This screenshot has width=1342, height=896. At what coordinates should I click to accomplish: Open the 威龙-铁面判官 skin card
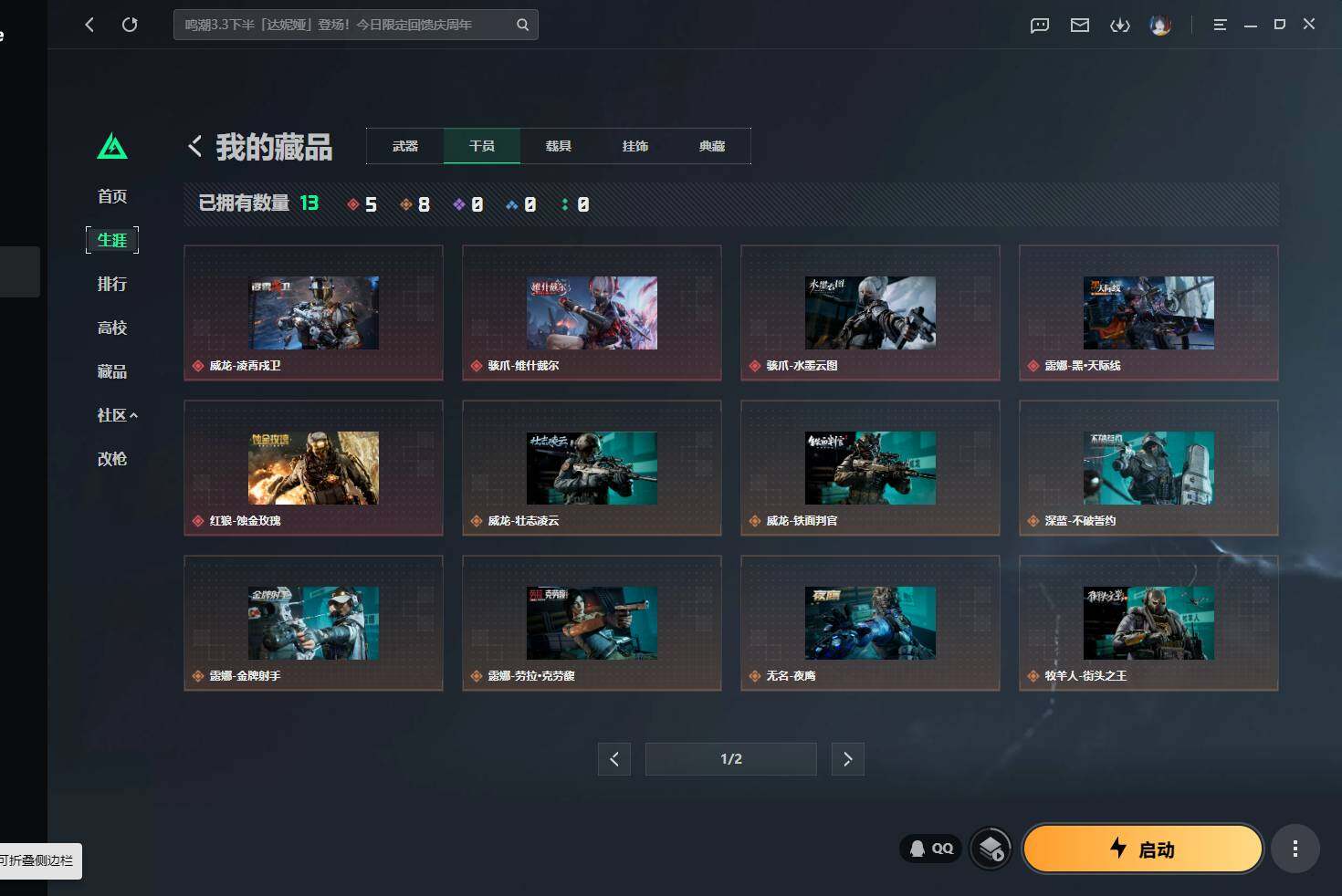pos(870,468)
